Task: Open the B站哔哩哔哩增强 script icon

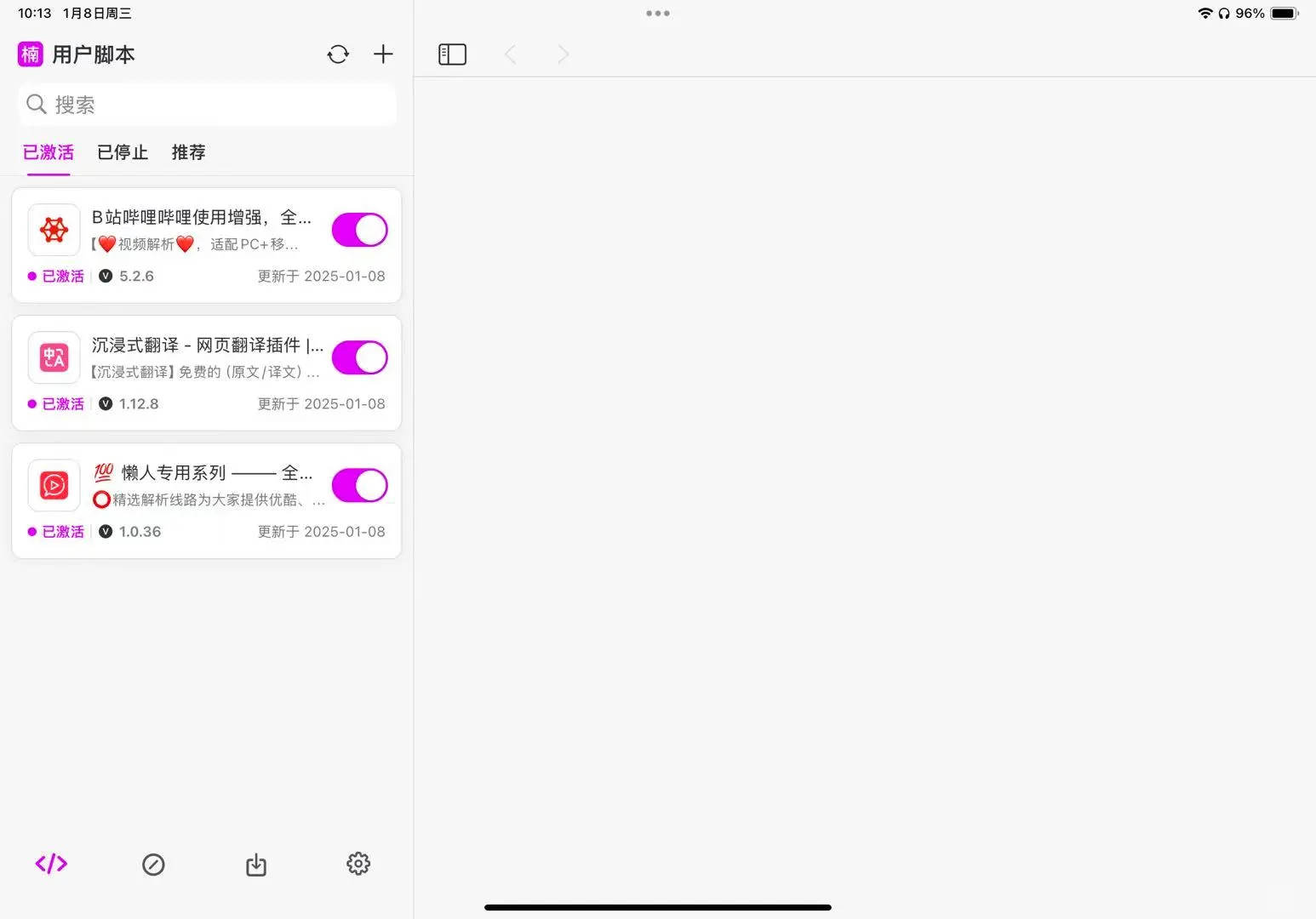Action: (x=53, y=230)
